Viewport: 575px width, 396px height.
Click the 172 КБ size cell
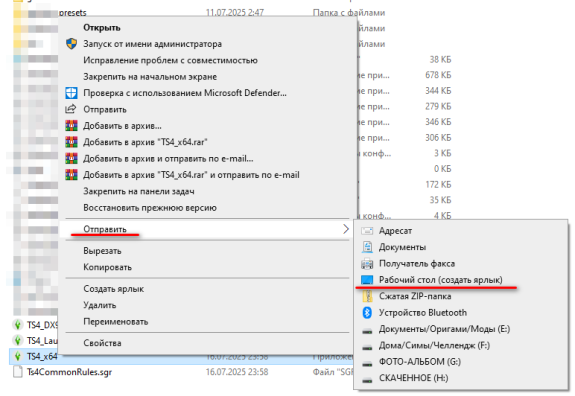point(438,184)
